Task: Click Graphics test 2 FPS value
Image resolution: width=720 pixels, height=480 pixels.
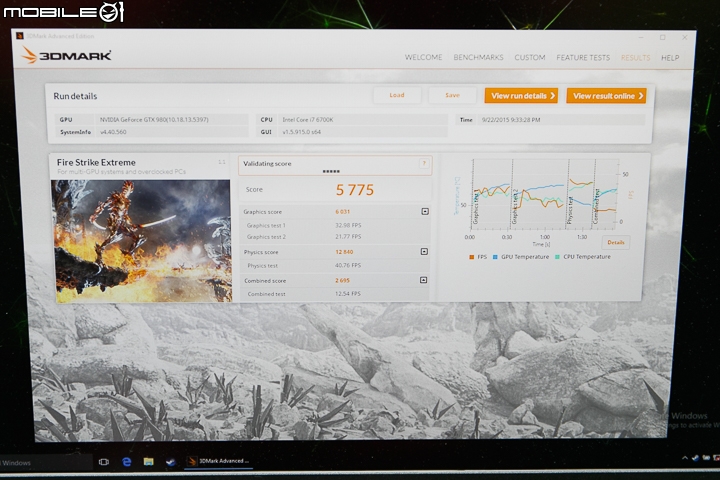Action: [348, 237]
